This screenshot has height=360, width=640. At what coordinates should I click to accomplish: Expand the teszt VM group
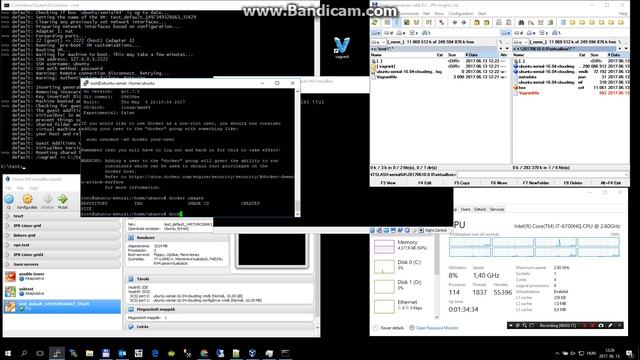click(x=8, y=216)
